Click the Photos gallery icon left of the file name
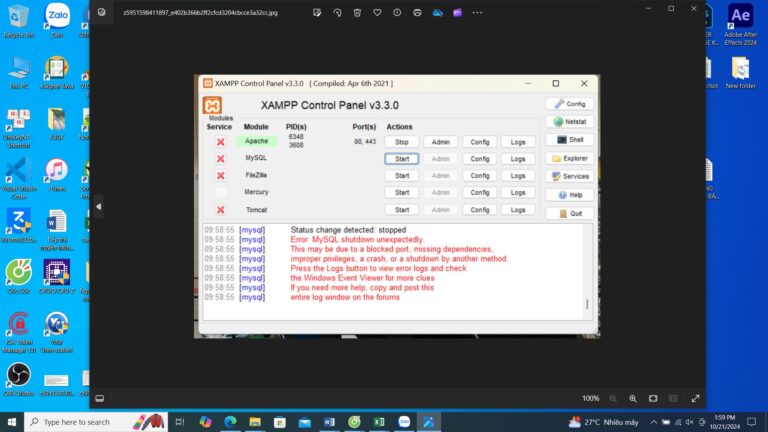The image size is (768, 432). pos(101,12)
